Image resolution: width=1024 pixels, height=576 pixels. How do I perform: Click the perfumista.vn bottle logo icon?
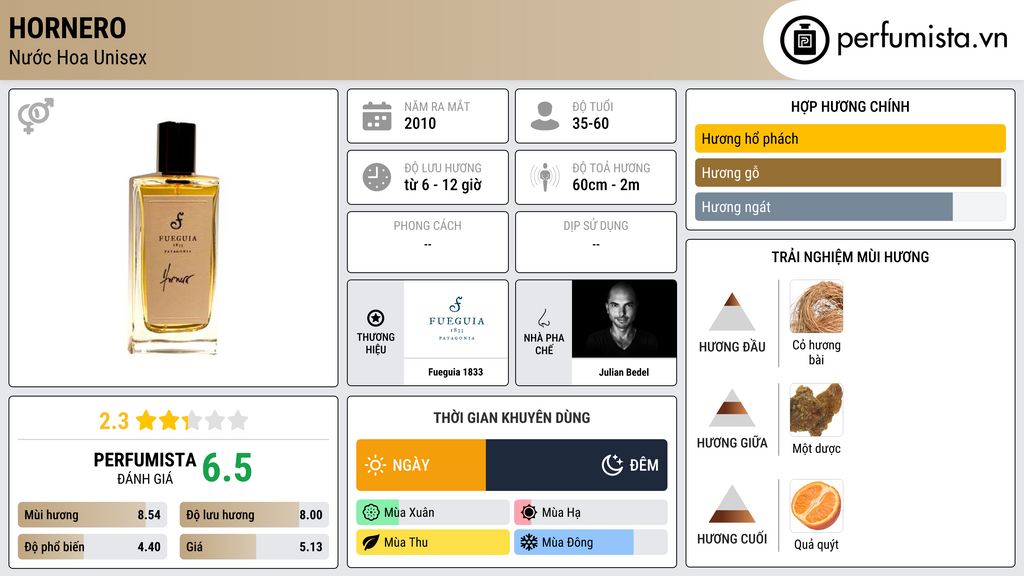coord(804,40)
